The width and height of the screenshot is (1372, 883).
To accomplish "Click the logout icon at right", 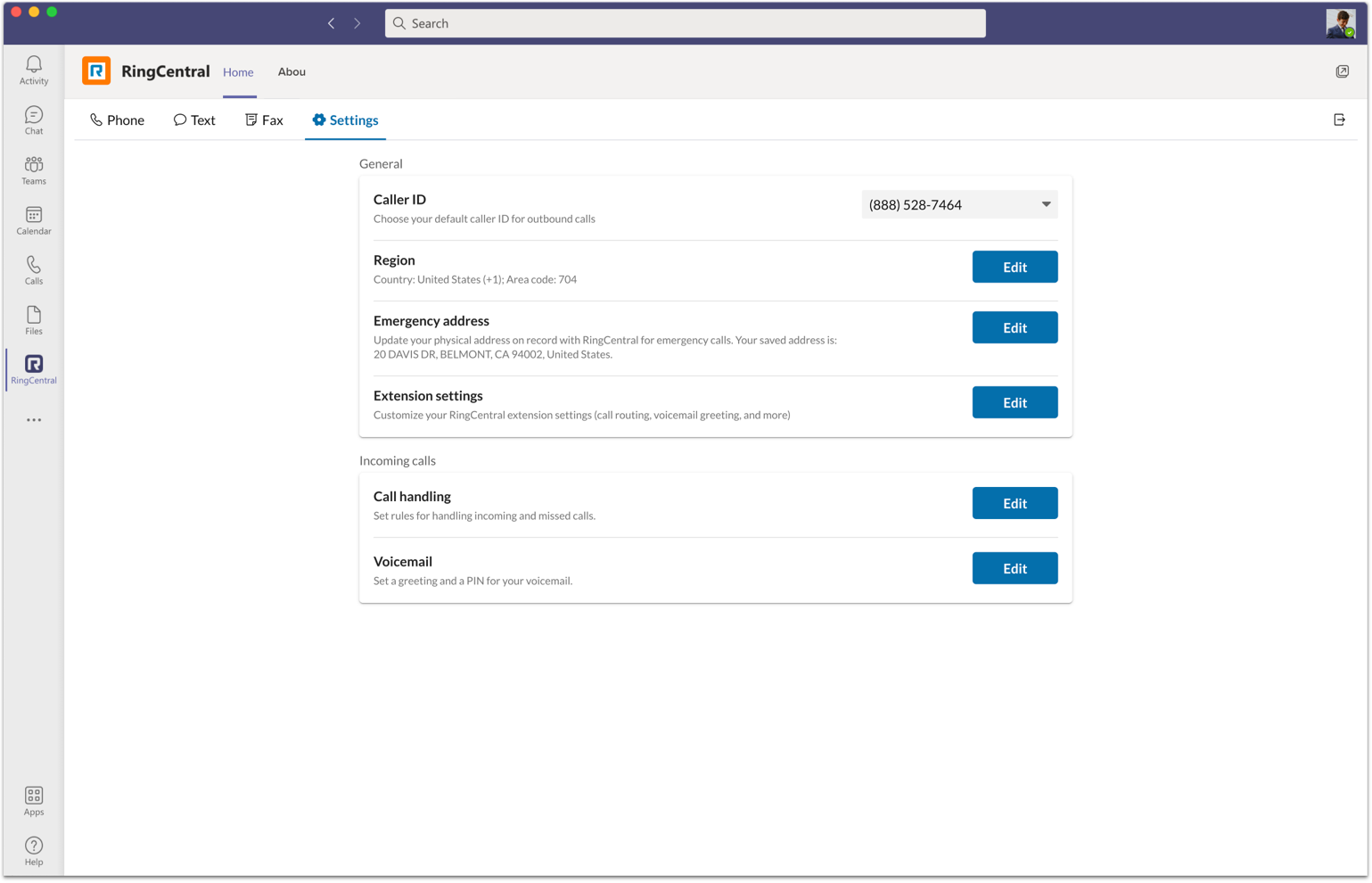I will (x=1339, y=120).
